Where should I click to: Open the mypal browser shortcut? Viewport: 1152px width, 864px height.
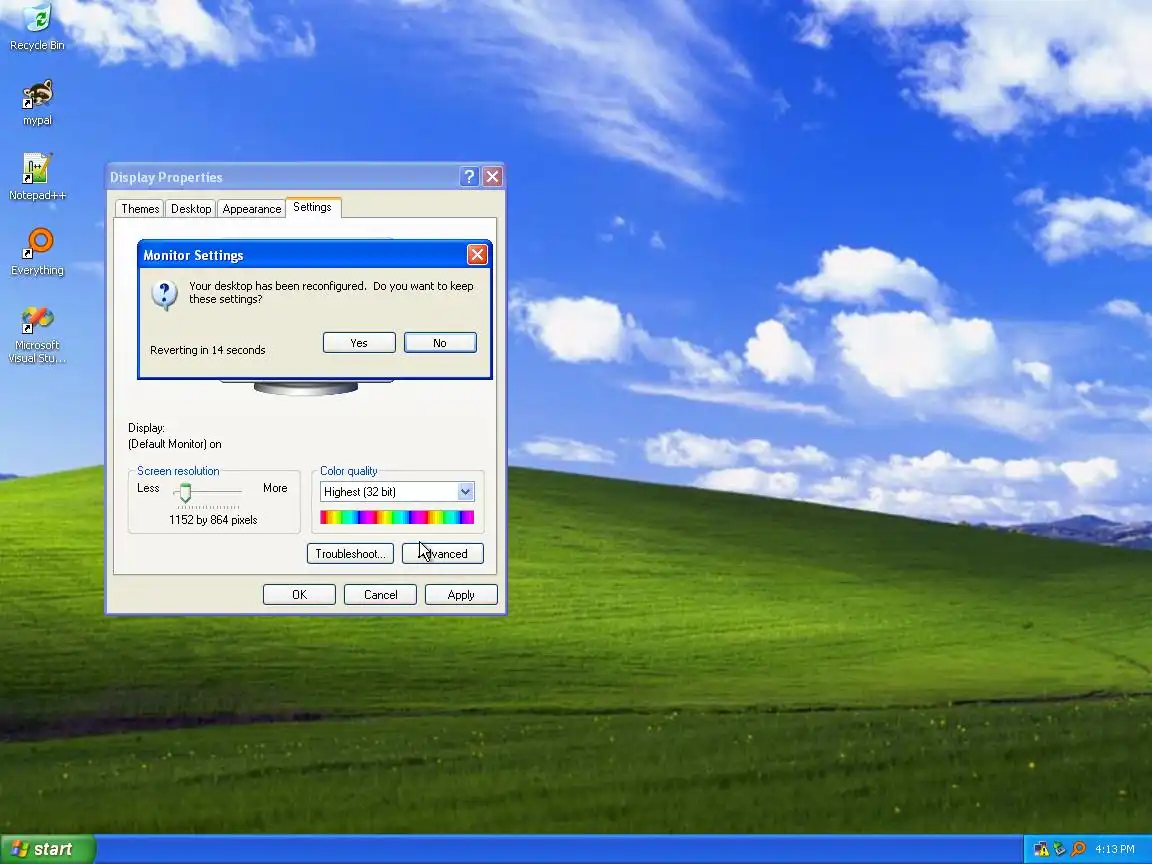click(x=37, y=103)
